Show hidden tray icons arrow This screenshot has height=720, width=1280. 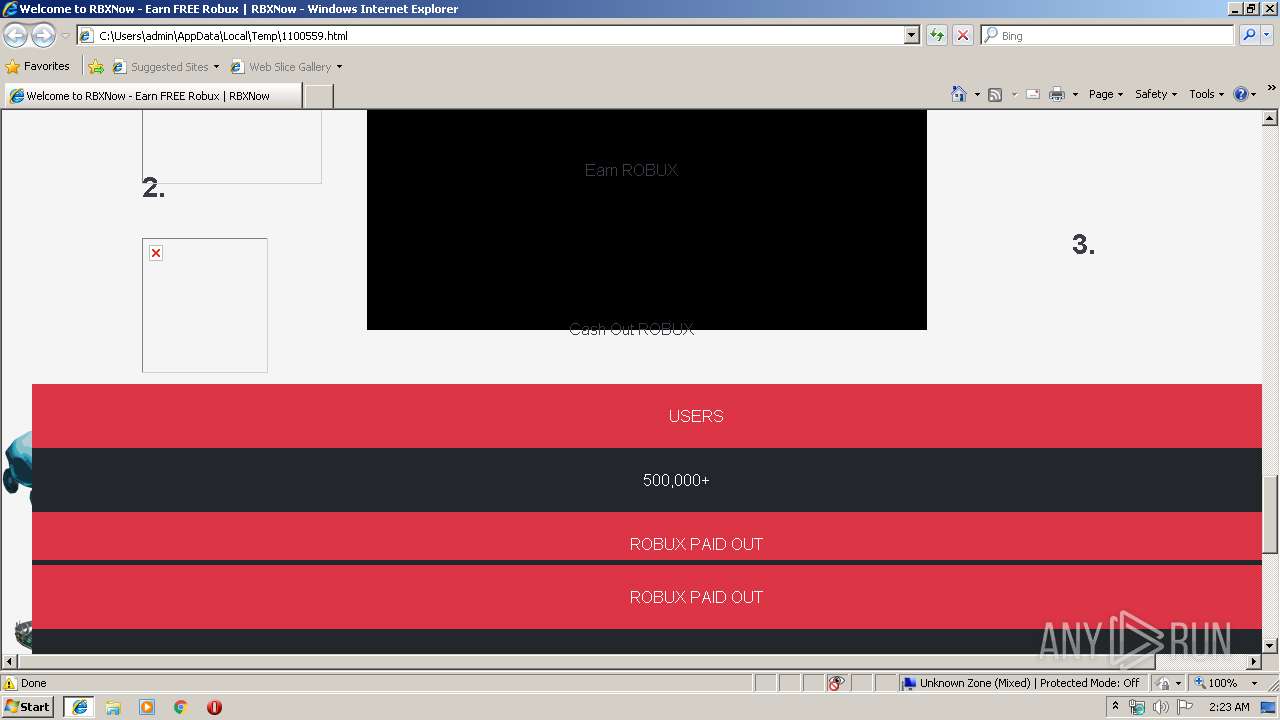(x=1115, y=707)
